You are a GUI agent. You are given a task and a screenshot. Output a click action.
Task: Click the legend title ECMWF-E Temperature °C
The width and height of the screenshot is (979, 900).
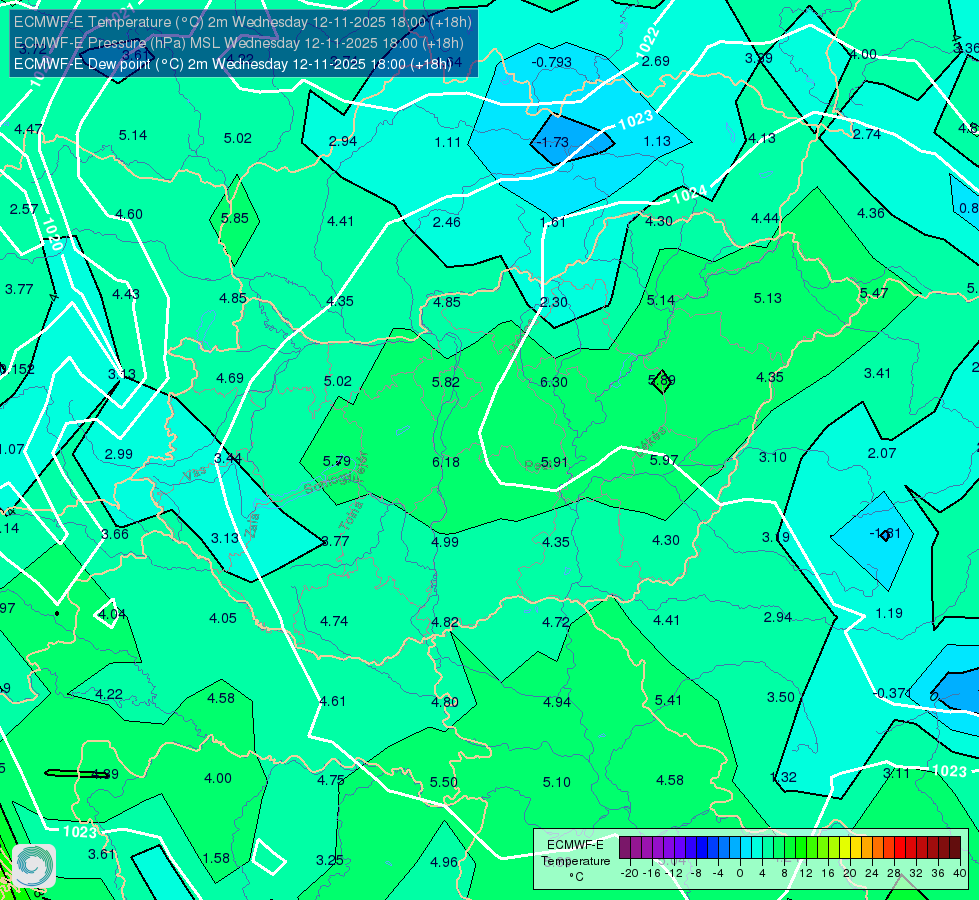576,861
